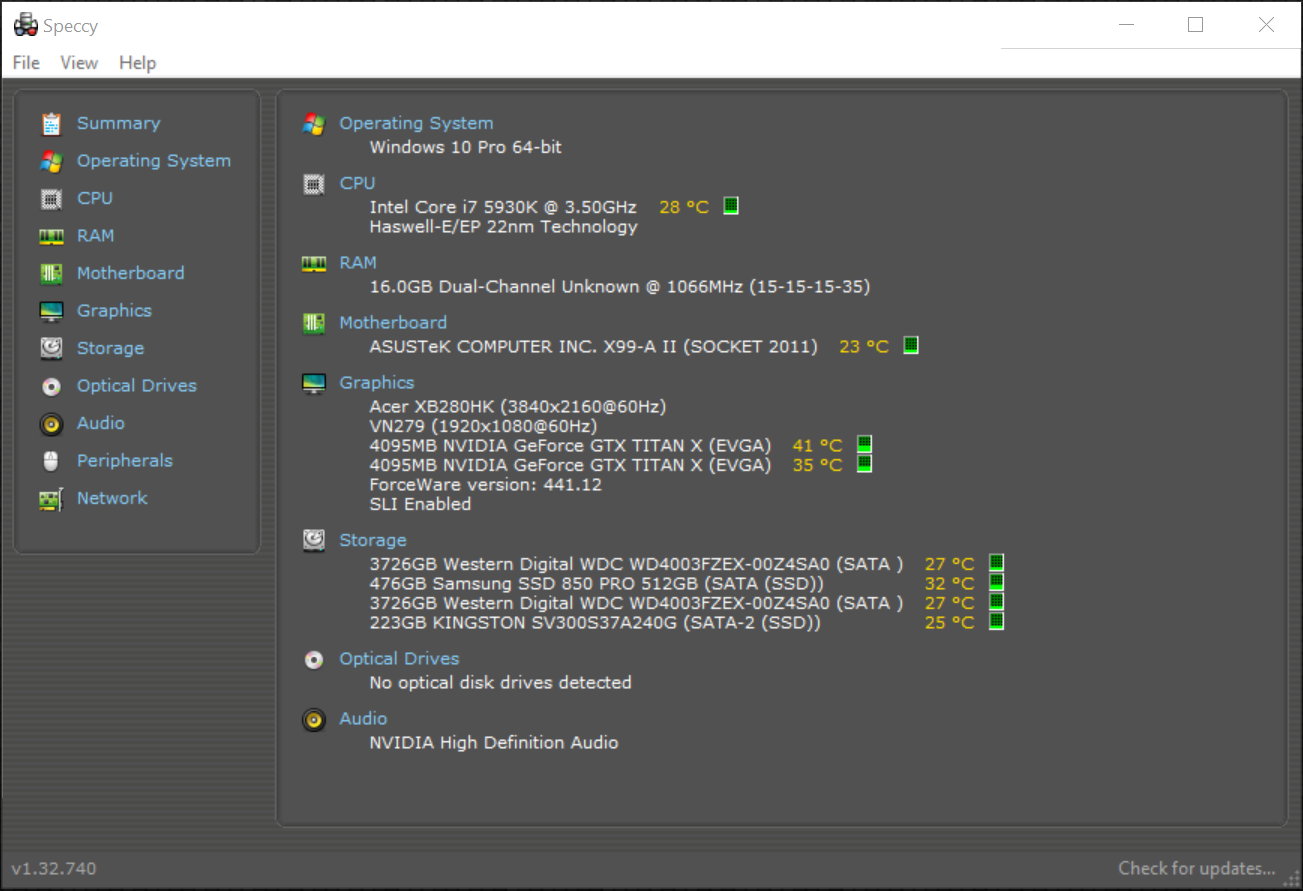
Task: Click the Storage hard drive icon in sidebar
Action: [x=51, y=348]
